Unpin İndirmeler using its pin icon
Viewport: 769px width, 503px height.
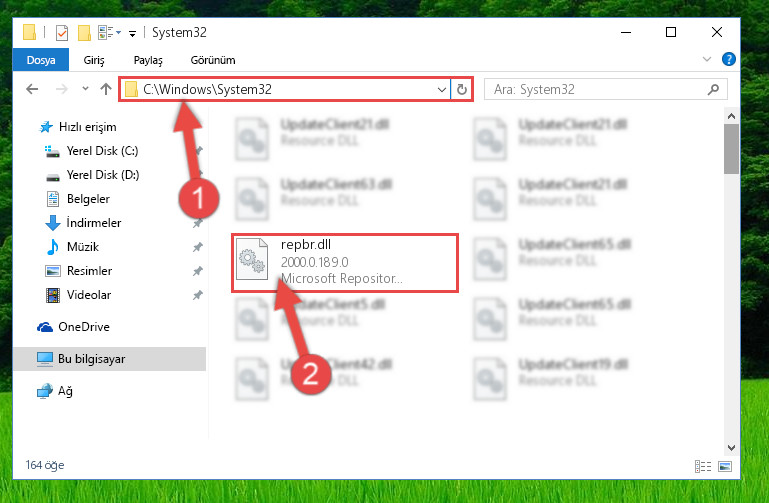tap(198, 224)
